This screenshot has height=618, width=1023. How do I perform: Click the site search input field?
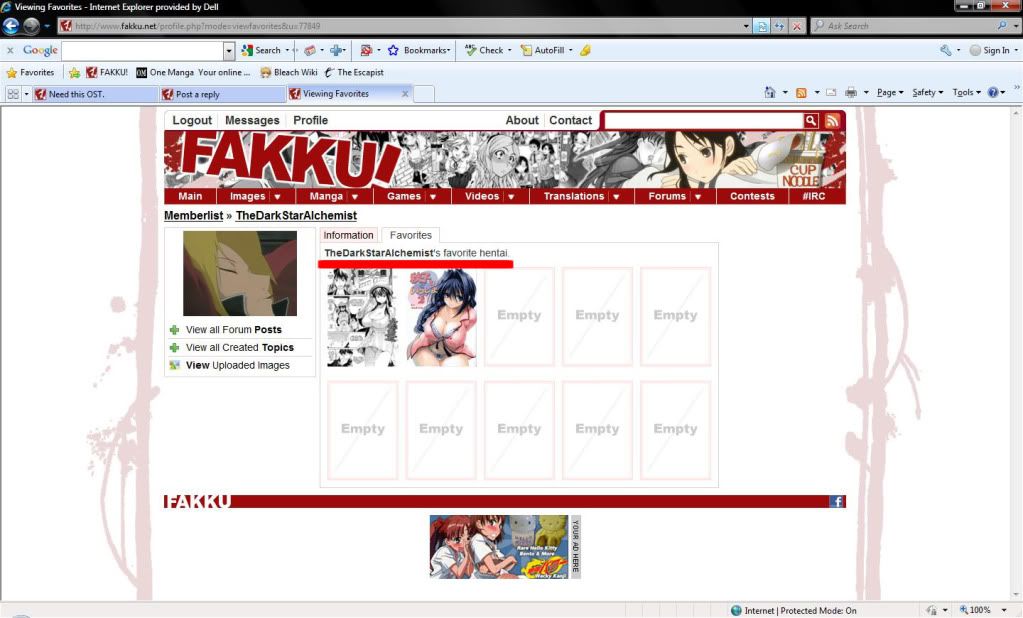(703, 121)
